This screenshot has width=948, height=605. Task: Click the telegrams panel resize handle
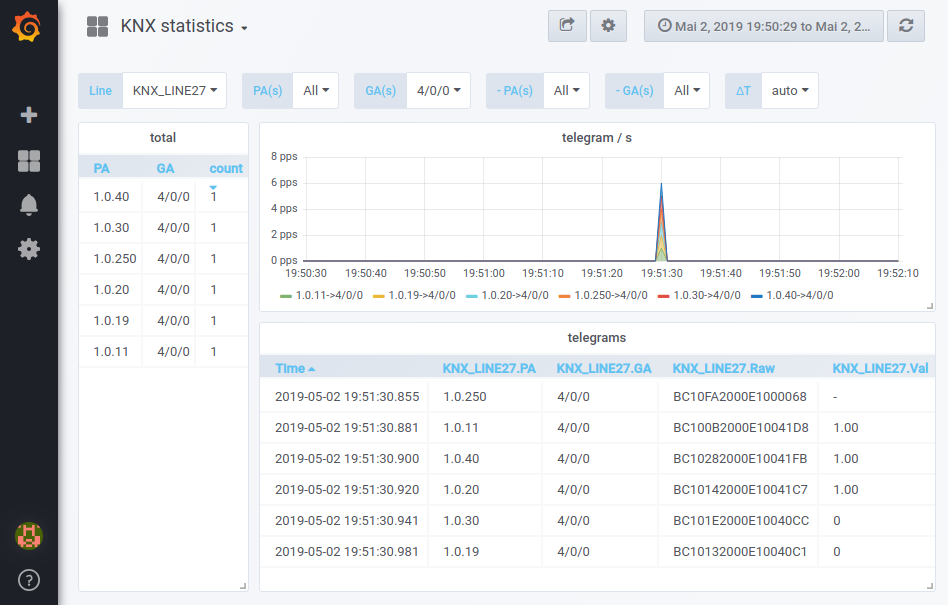point(930,586)
